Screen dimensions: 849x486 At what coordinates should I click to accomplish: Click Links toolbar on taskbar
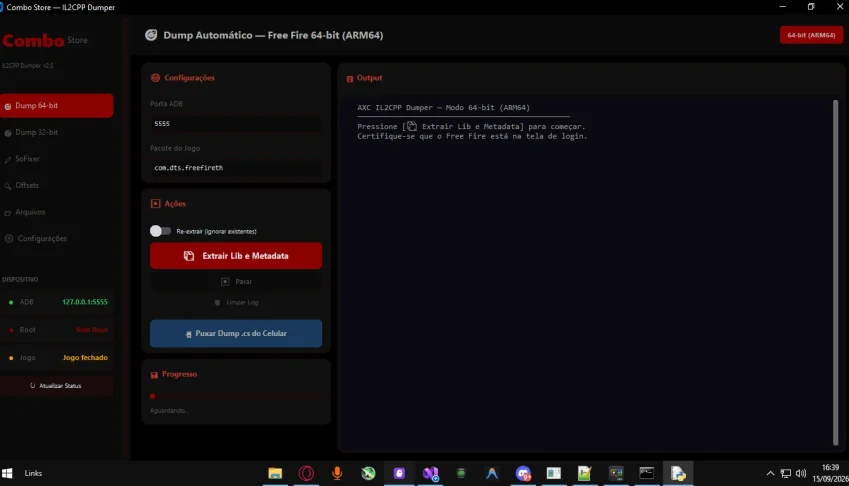(x=33, y=473)
